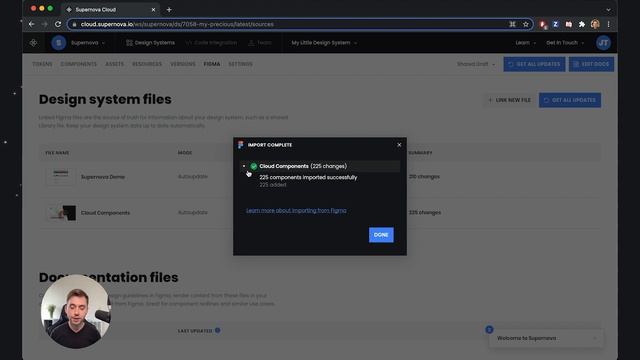Expand My Little Design System dropdown
Viewport: 640px width, 360px height.
[x=324, y=42]
